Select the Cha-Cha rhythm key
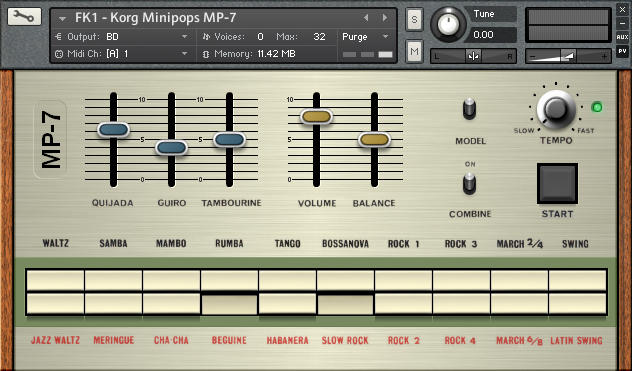Image resolution: width=632 pixels, height=371 pixels. tap(171, 304)
